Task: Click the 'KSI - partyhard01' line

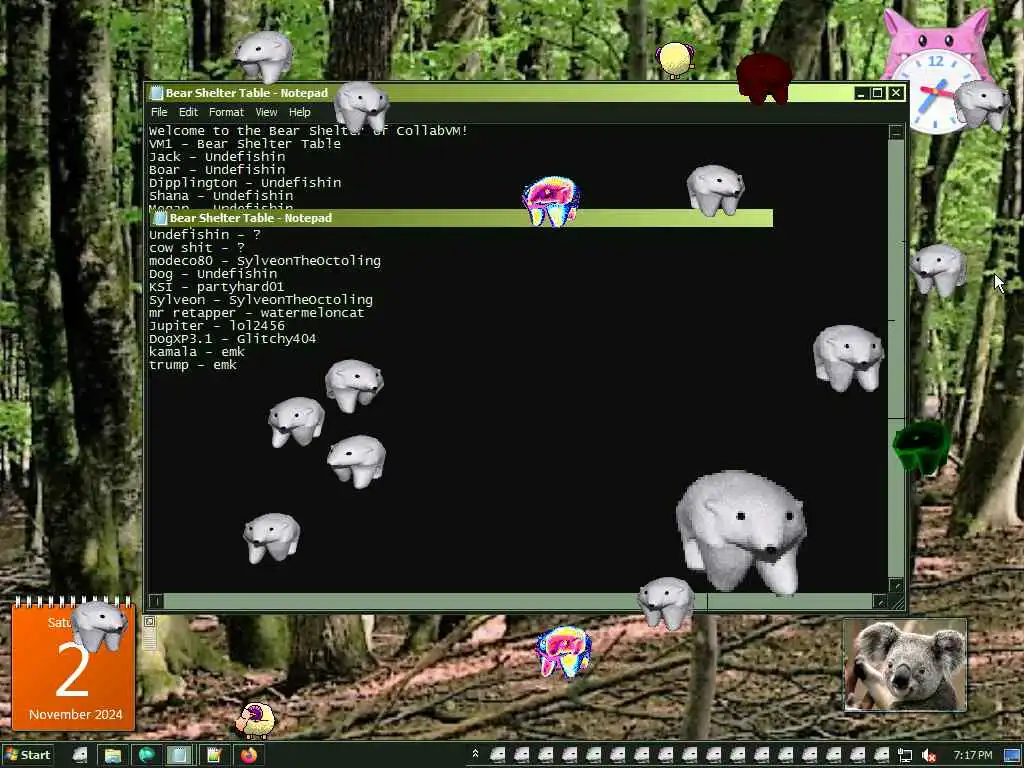Action: click(x=216, y=287)
